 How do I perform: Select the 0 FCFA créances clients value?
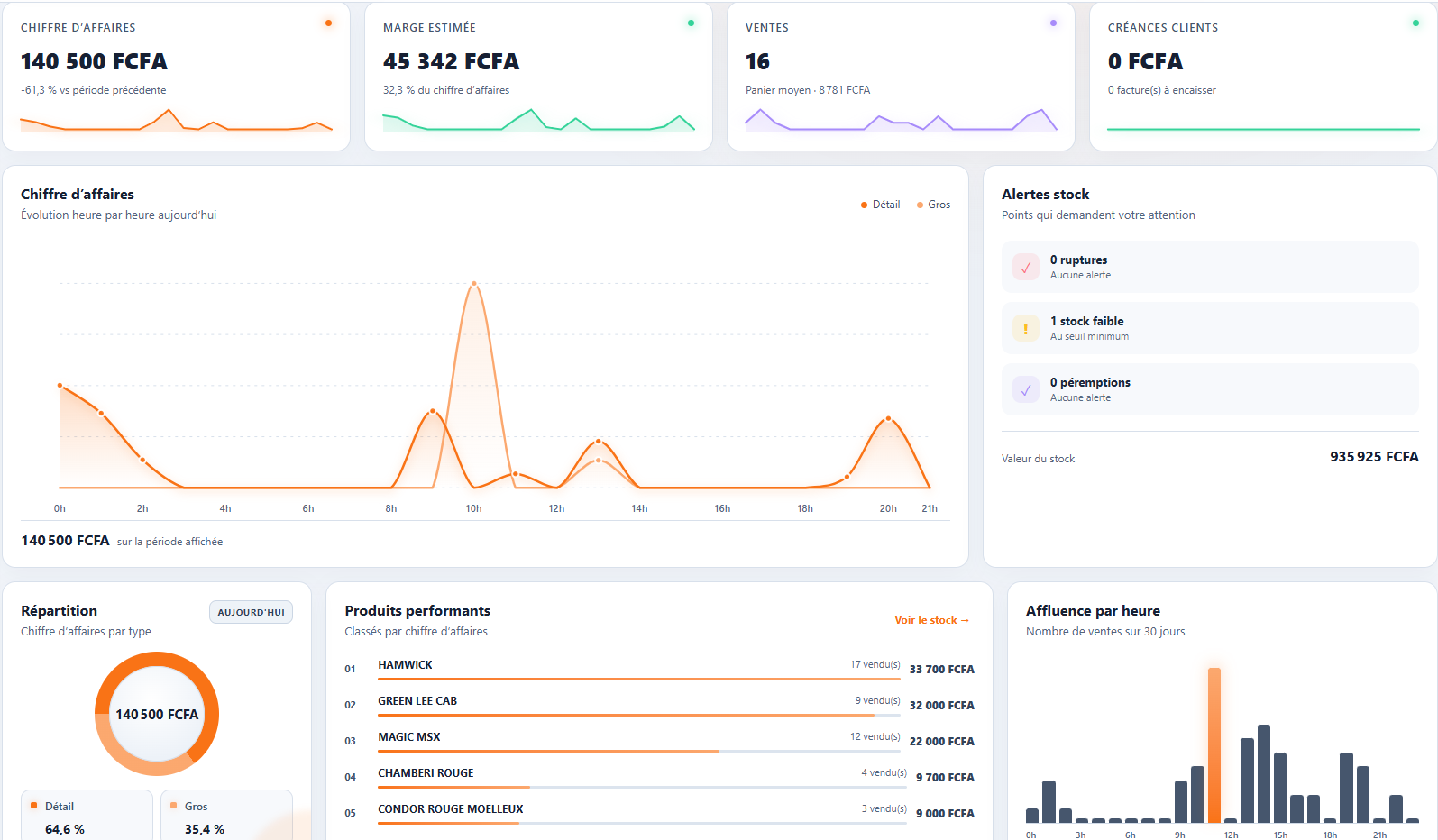(x=1145, y=61)
